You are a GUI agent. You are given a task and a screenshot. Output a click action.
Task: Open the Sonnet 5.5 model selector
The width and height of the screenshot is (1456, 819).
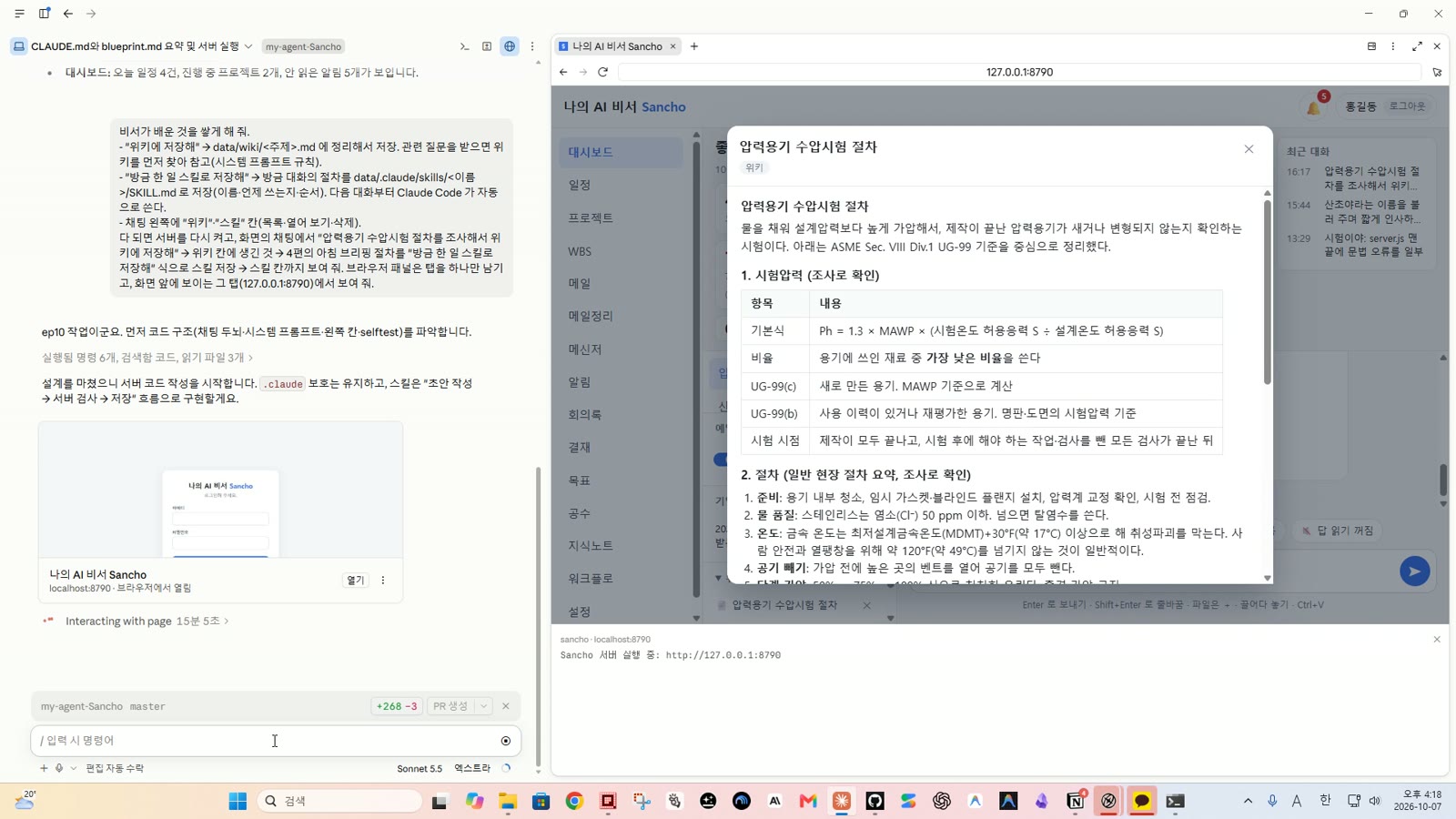pyautogui.click(x=420, y=768)
